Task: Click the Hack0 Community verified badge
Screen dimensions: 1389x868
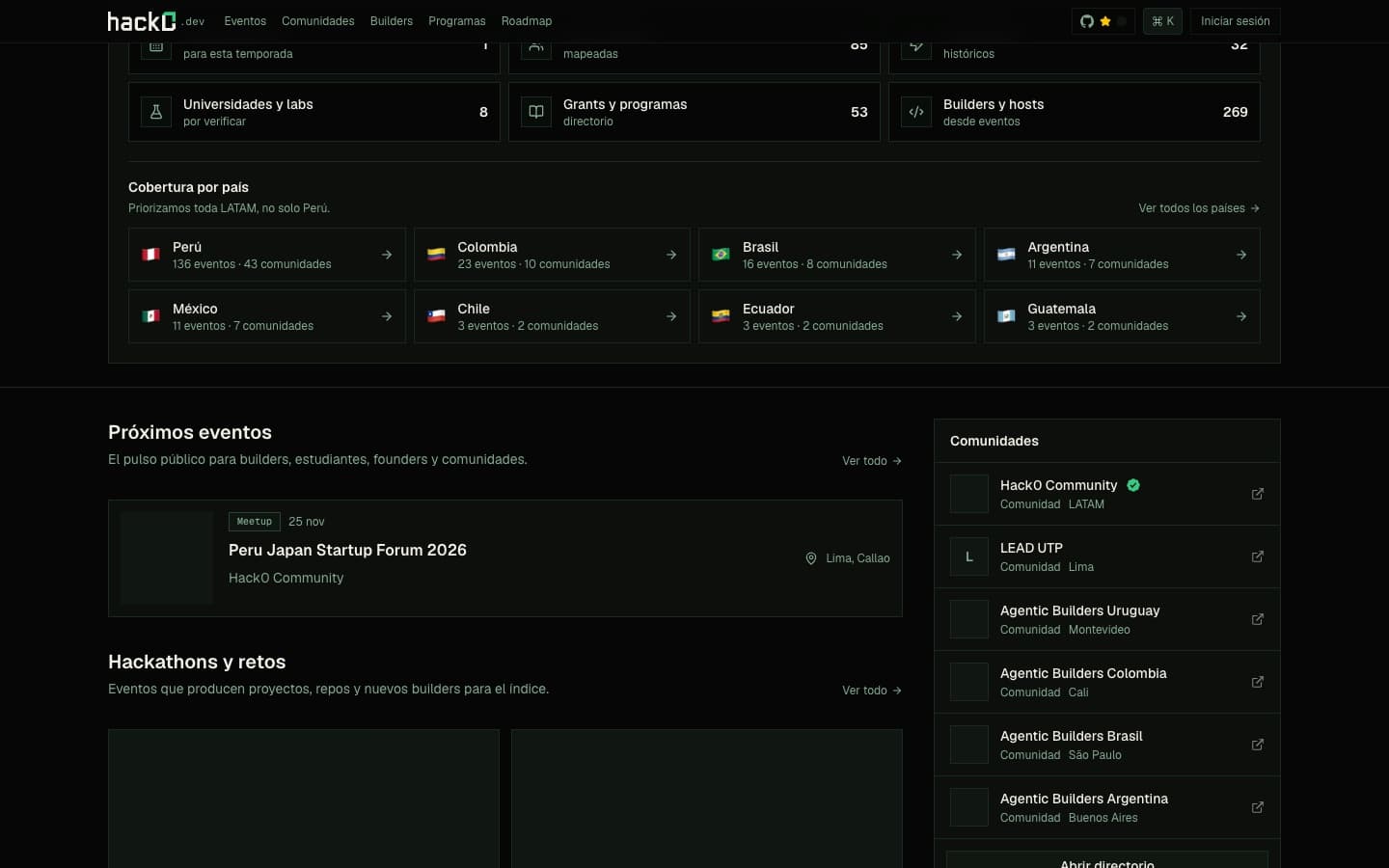Action: pos(1133,485)
